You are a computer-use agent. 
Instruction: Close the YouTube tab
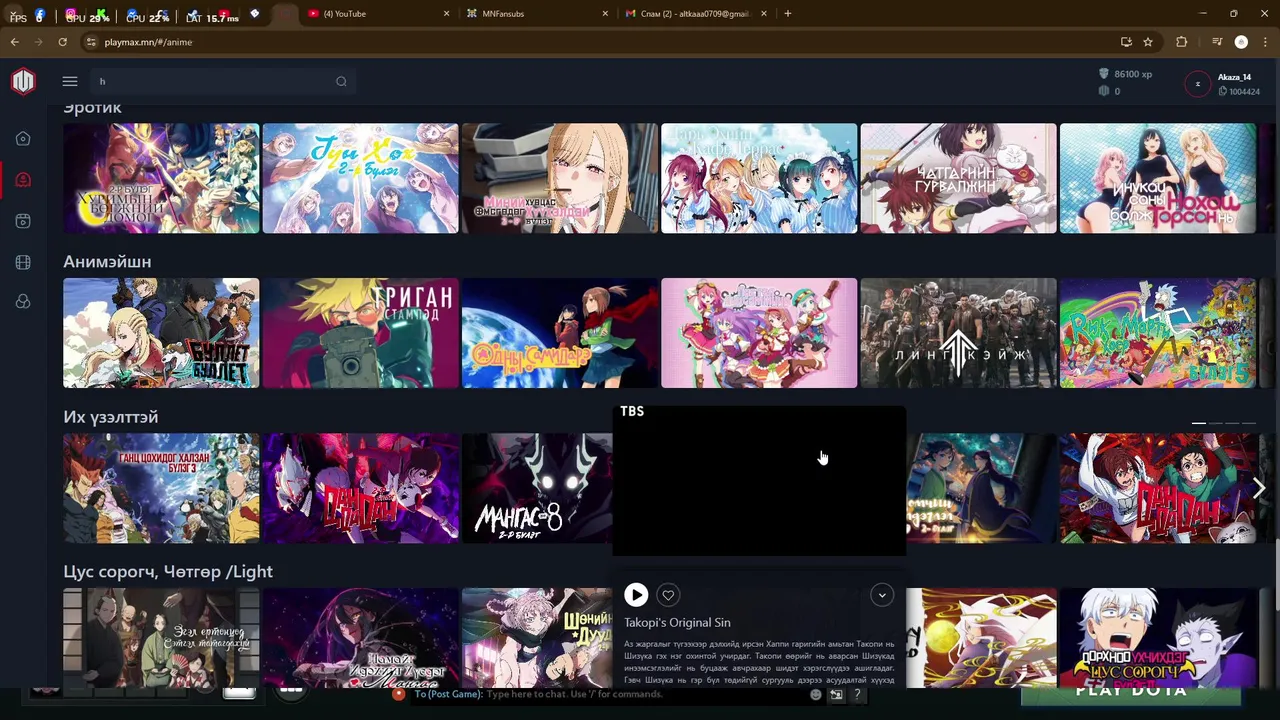point(446,14)
